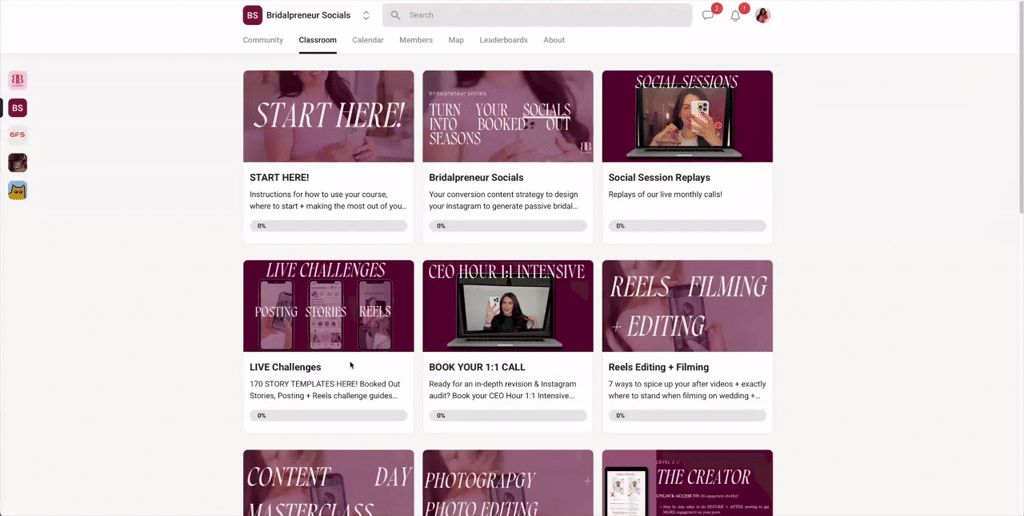Open the START HERE! course thumbnail
1024x516 pixels.
(x=328, y=116)
